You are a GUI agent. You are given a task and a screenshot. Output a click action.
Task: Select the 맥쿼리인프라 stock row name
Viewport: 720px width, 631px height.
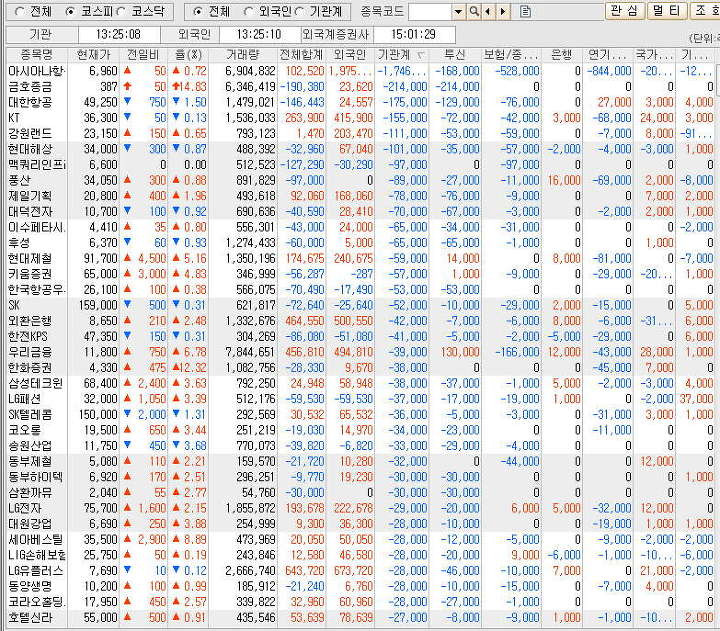[37, 165]
